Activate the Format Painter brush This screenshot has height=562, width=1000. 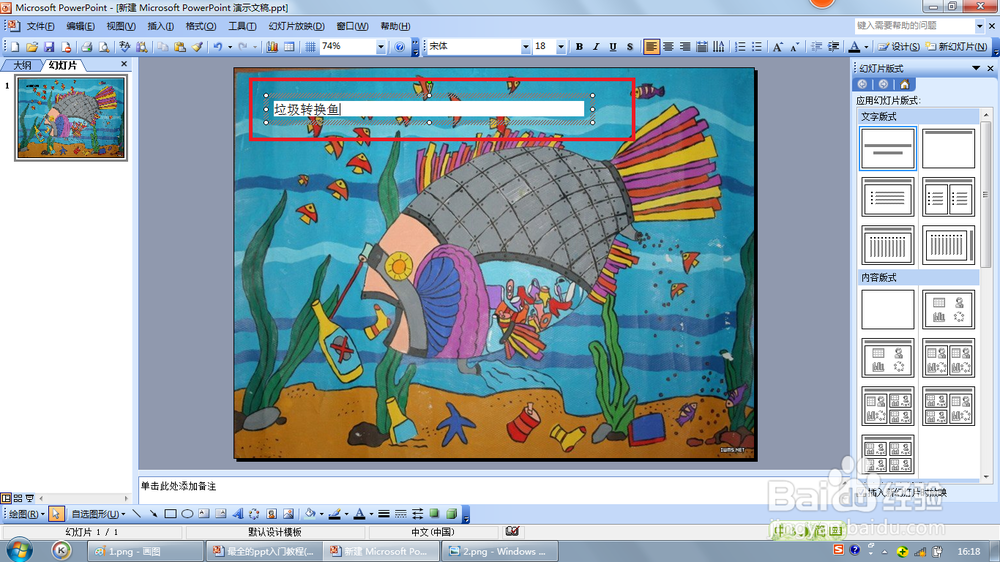pyautogui.click(x=197, y=47)
